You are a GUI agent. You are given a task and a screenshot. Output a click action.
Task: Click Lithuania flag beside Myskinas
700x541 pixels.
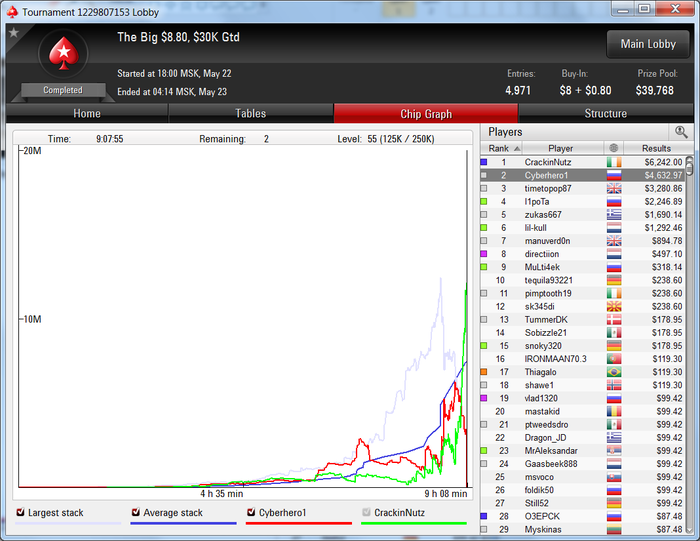pyautogui.click(x=614, y=529)
